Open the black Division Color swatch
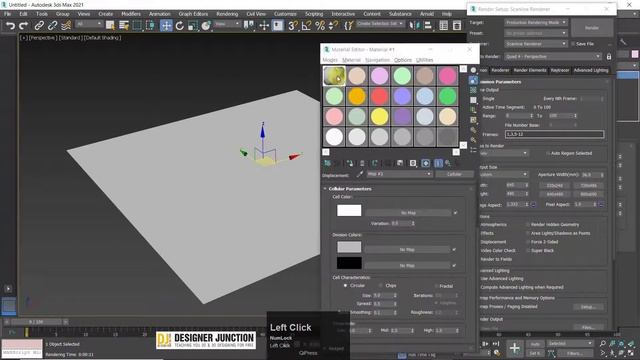This screenshot has height=360, width=640. (349, 263)
